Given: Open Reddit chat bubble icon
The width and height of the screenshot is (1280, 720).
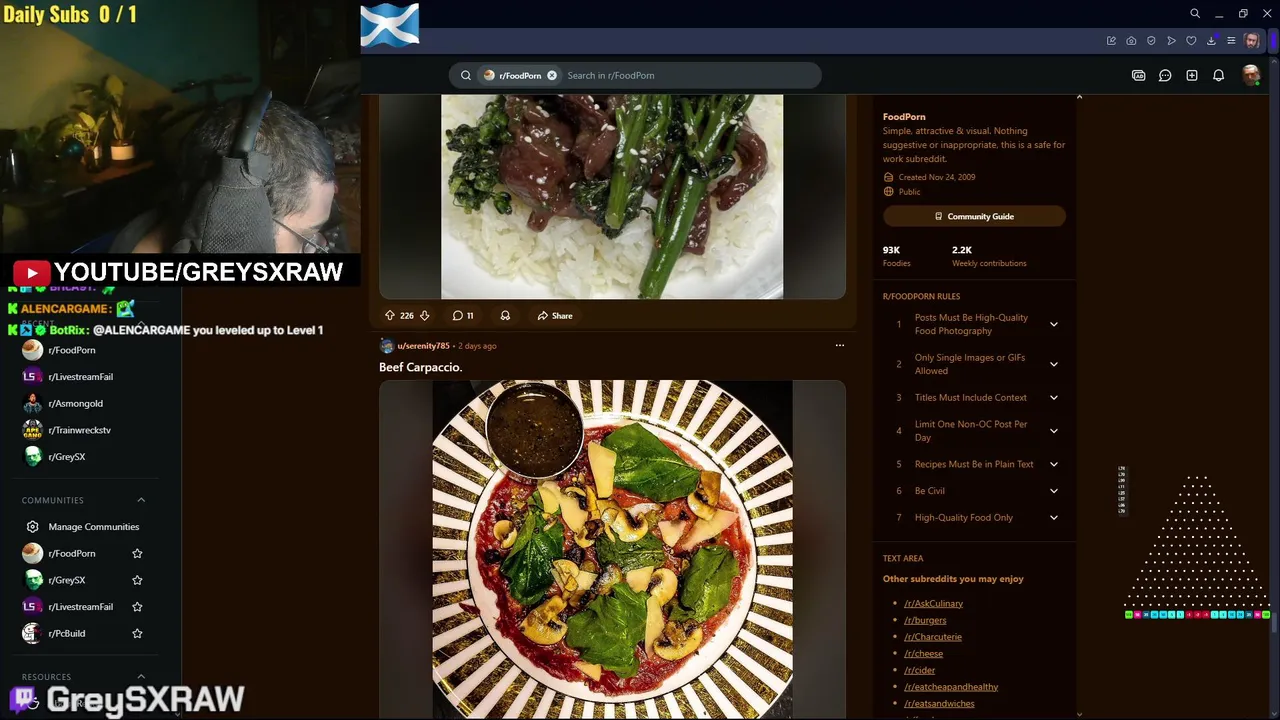Looking at the screenshot, I should pyautogui.click(x=1165, y=75).
